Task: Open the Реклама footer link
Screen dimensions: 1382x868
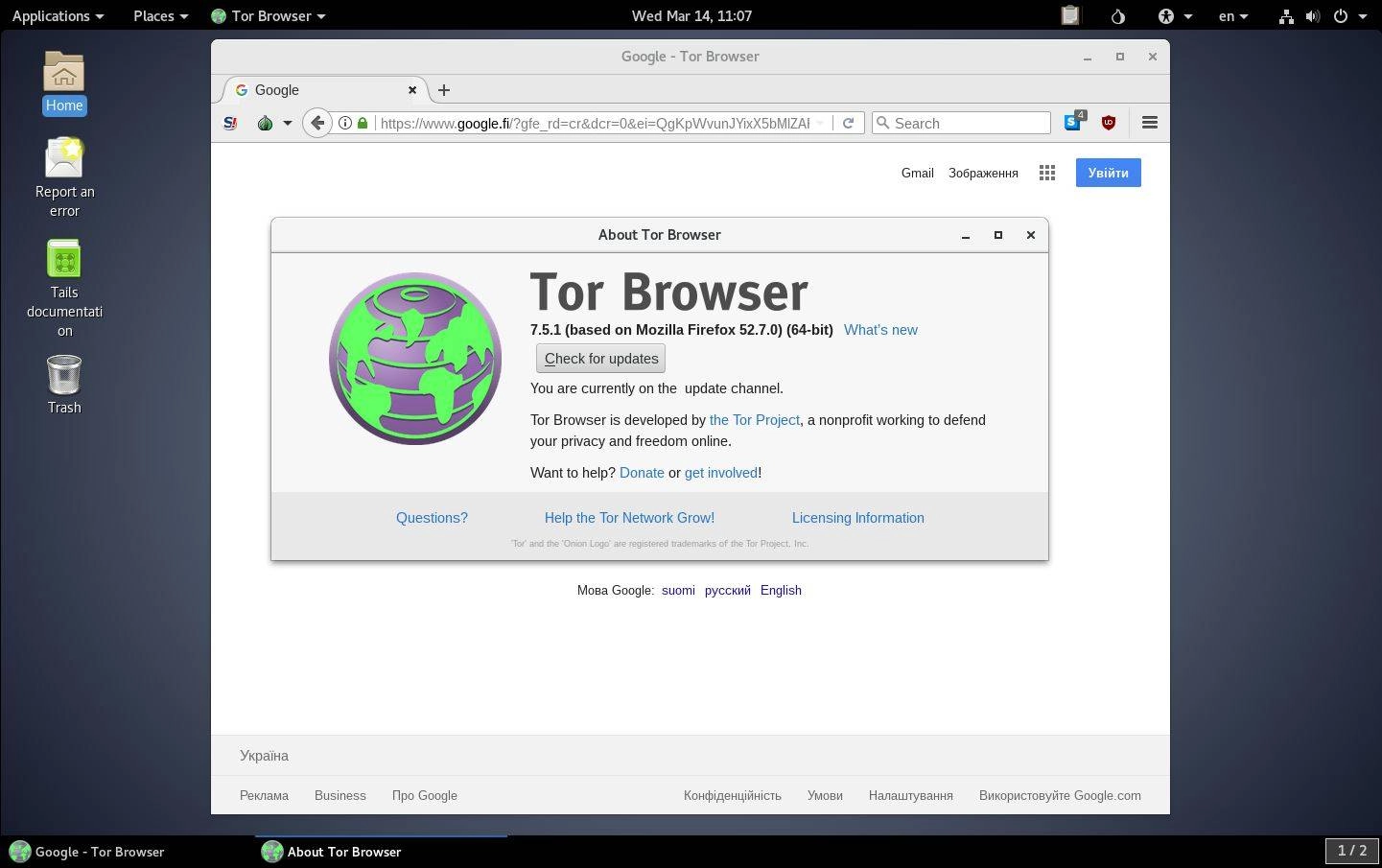Action: point(264,795)
